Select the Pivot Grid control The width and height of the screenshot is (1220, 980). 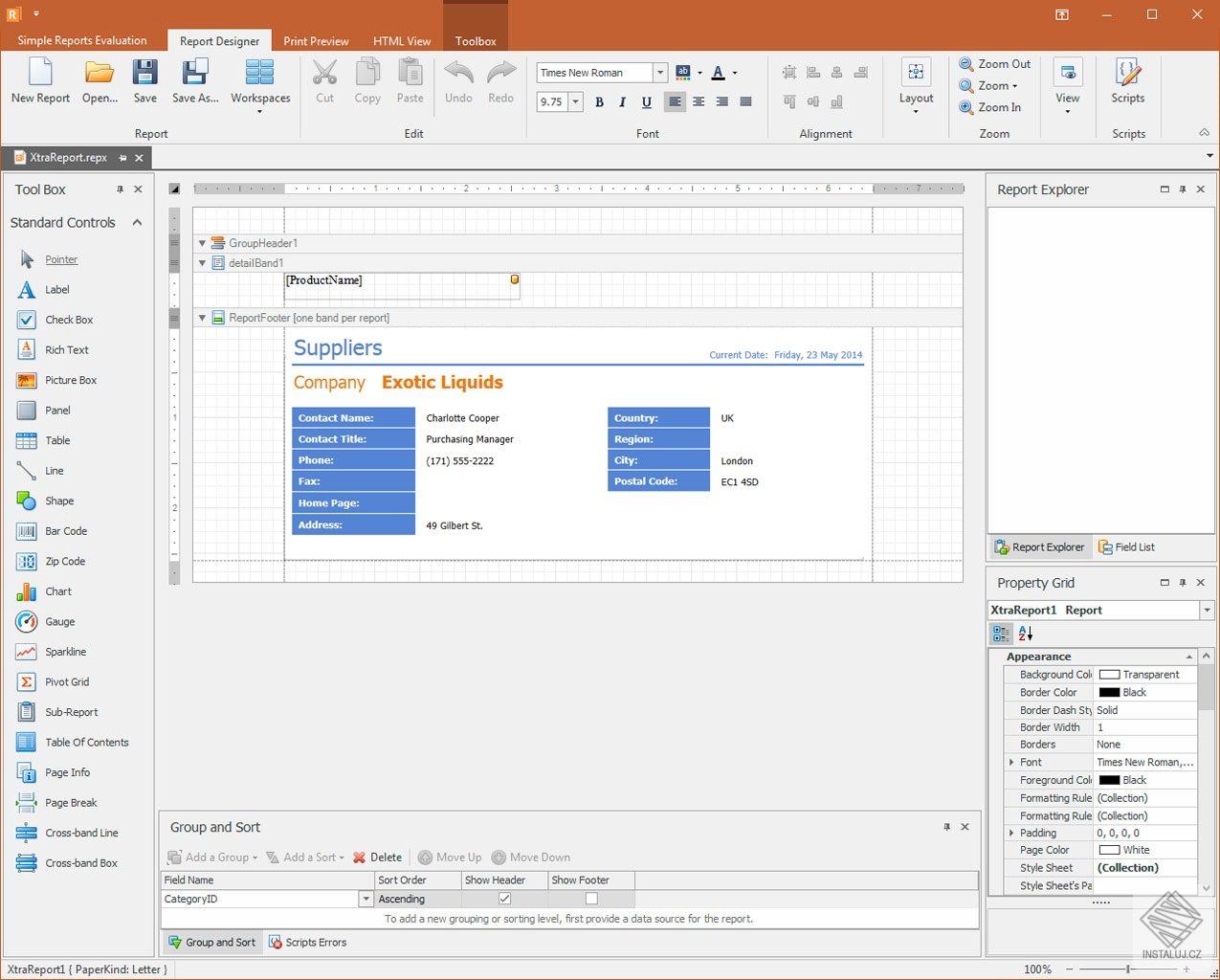pyautogui.click(x=66, y=682)
